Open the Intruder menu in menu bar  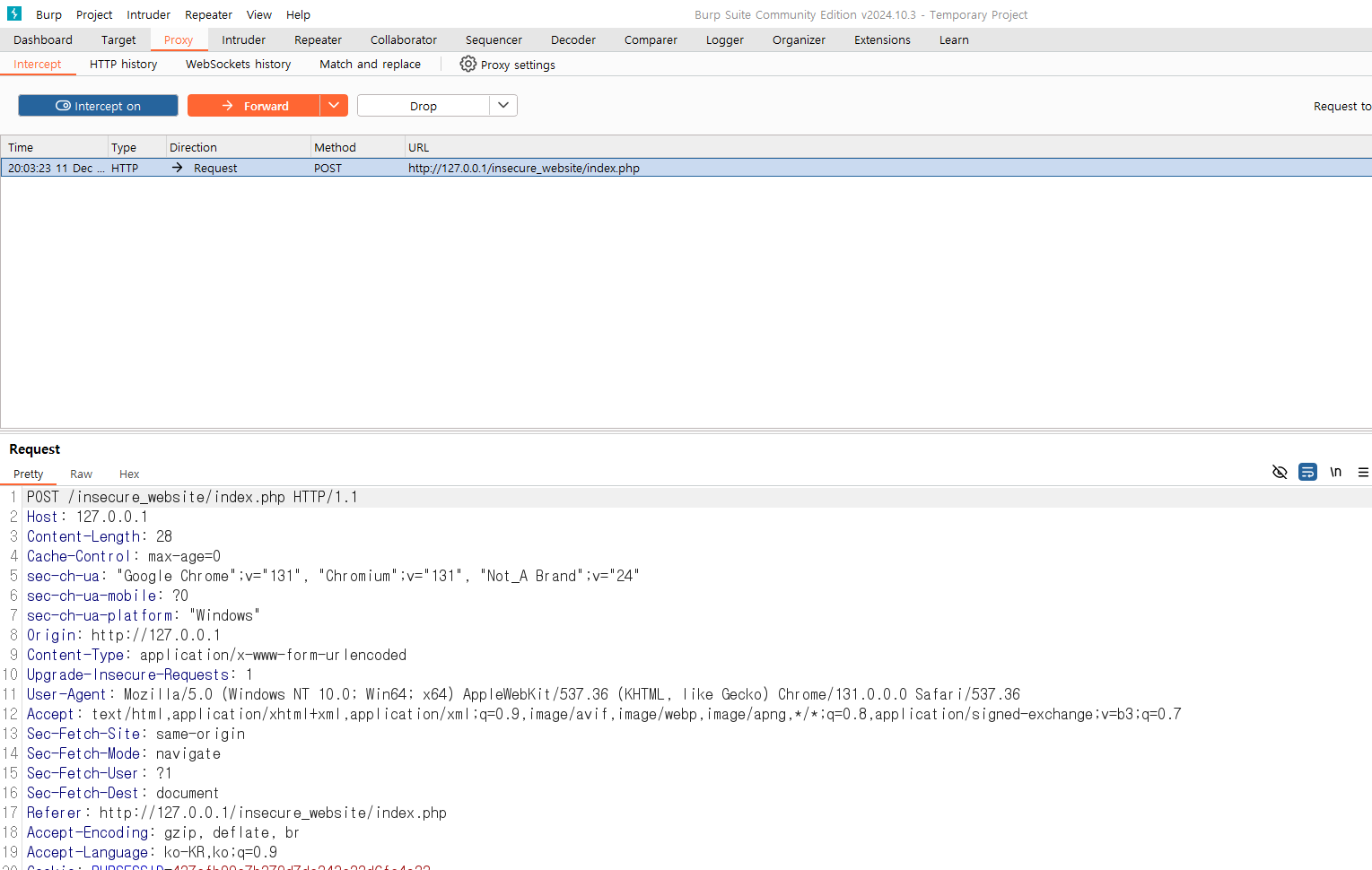(148, 14)
